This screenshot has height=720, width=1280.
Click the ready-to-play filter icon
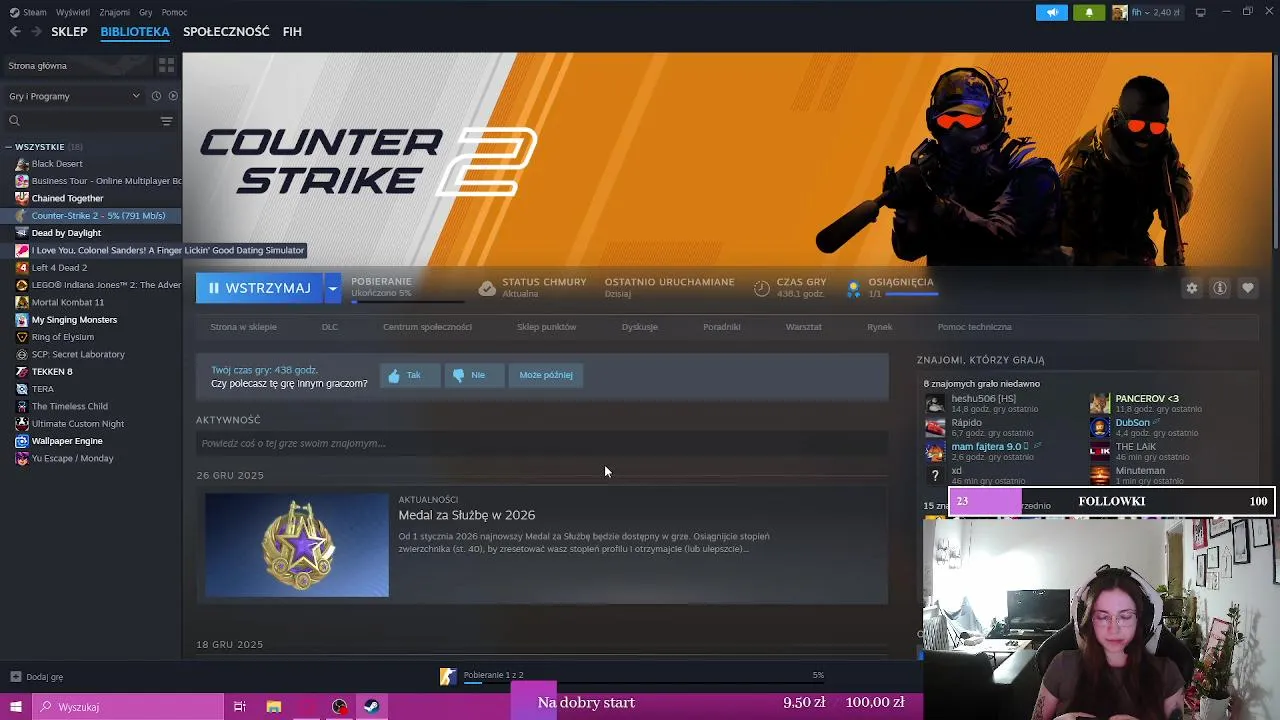click(173, 96)
